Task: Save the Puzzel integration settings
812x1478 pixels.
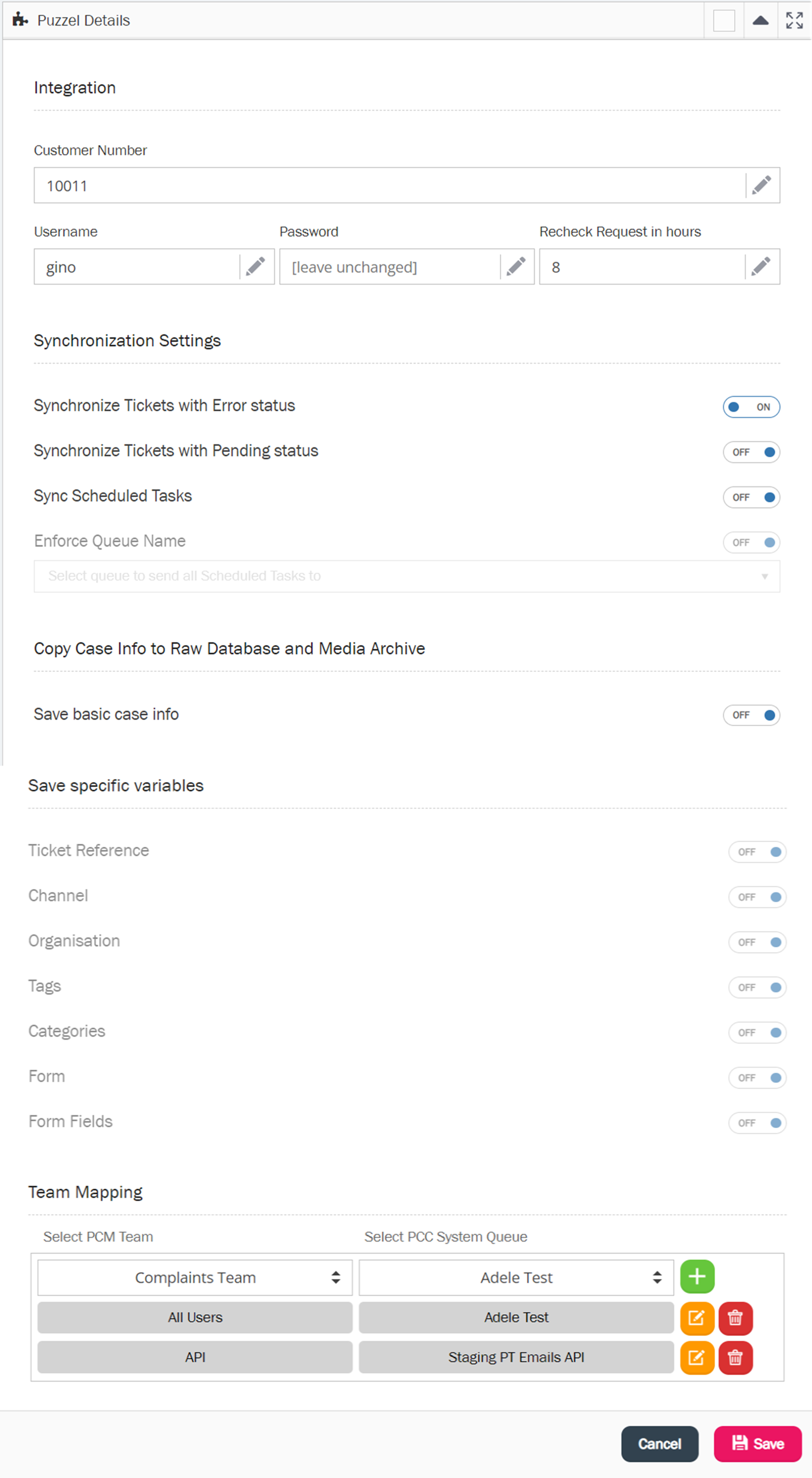Action: [x=757, y=1444]
